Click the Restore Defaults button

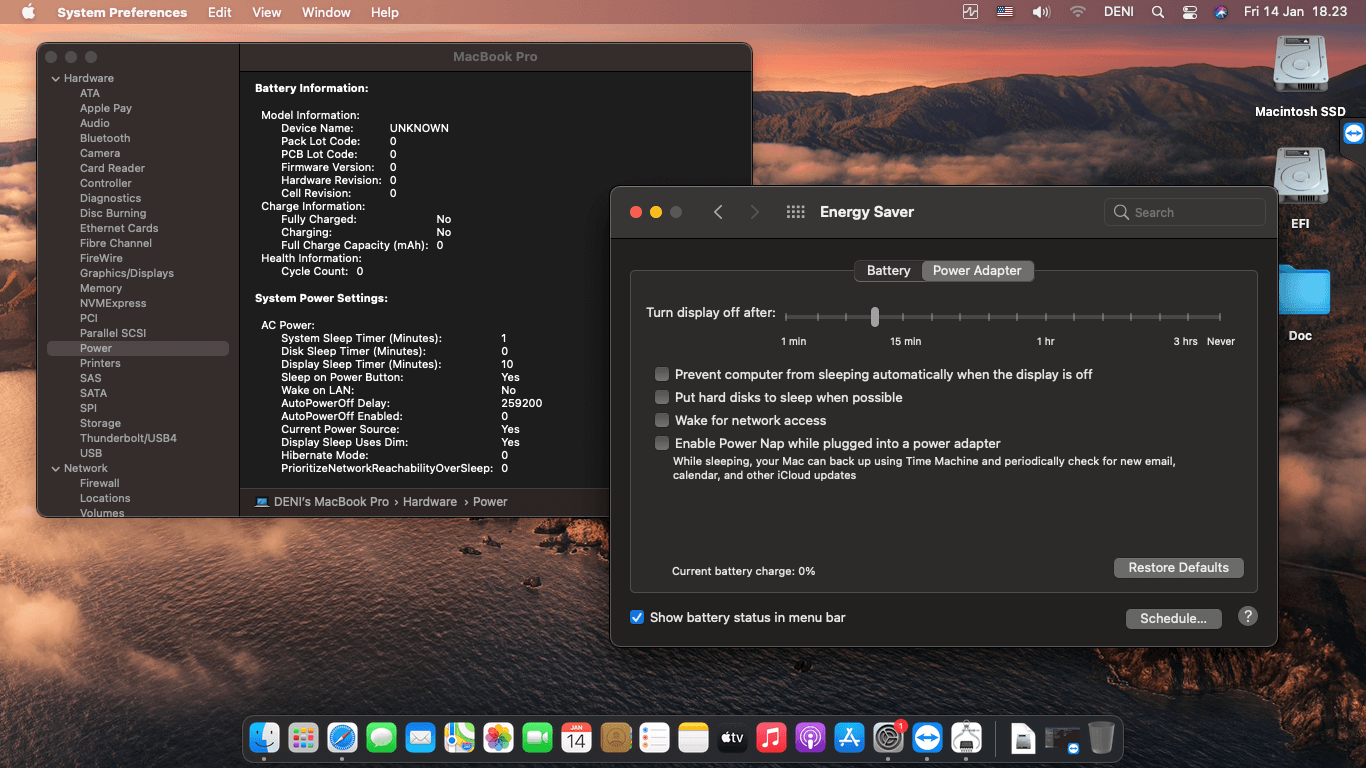pyautogui.click(x=1178, y=567)
